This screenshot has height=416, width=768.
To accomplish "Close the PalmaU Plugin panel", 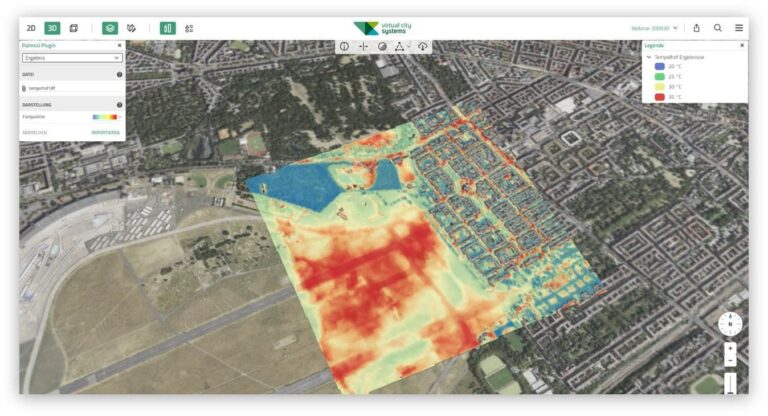I will coord(120,45).
